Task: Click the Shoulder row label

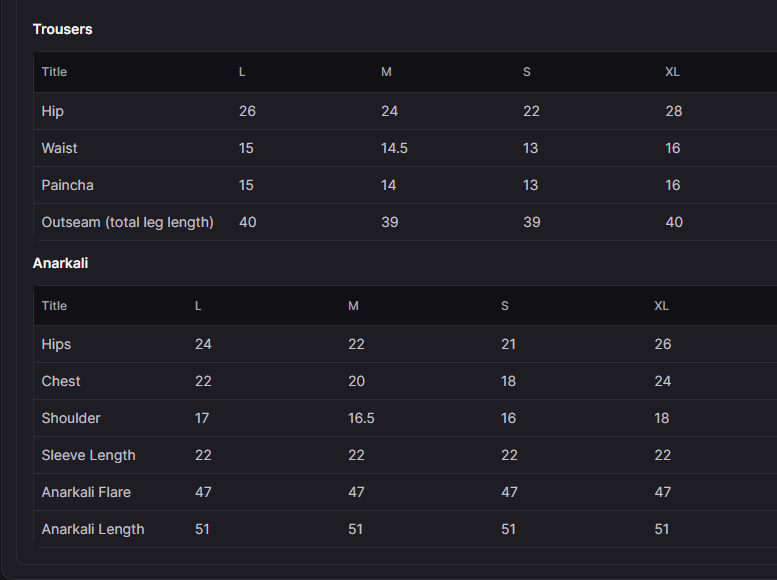Action: click(x=71, y=418)
